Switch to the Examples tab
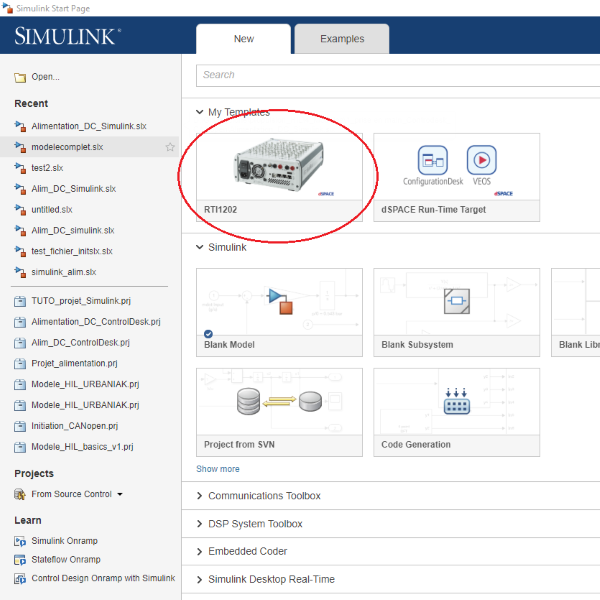Viewport: 600px width, 600px height. [342, 39]
